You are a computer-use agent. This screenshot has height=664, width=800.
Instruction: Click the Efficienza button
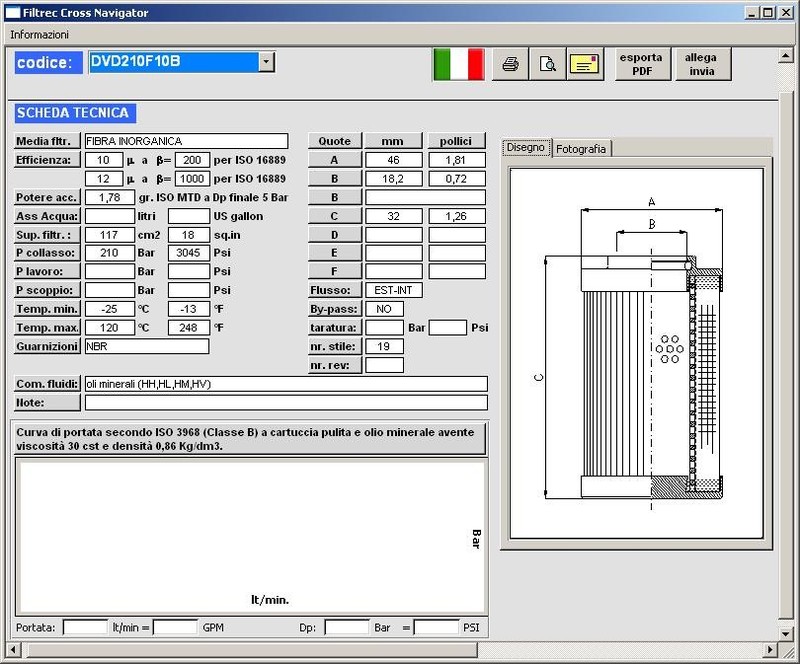pos(46,160)
